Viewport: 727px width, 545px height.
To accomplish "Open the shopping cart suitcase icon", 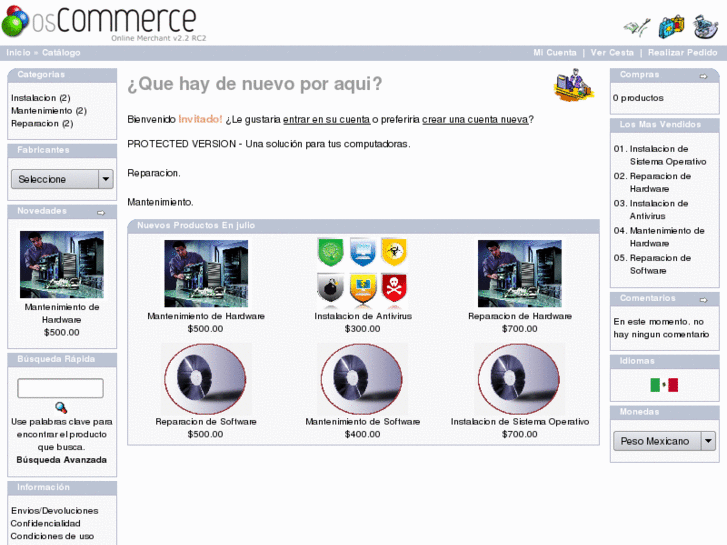I will [x=671, y=27].
